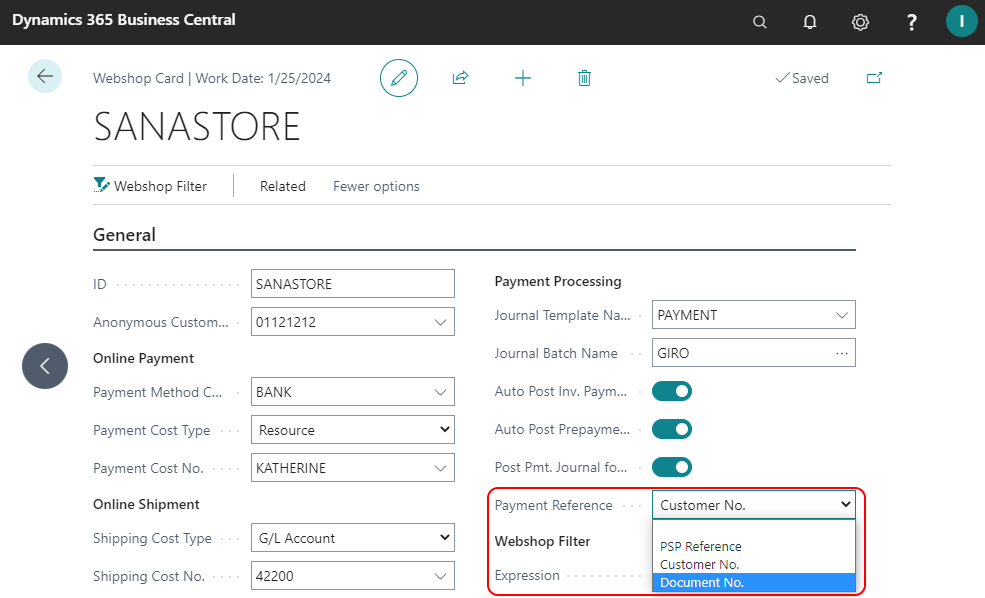The width and height of the screenshot is (985, 598).
Task: Expand Payment Cost No. dropdown
Action: [440, 468]
